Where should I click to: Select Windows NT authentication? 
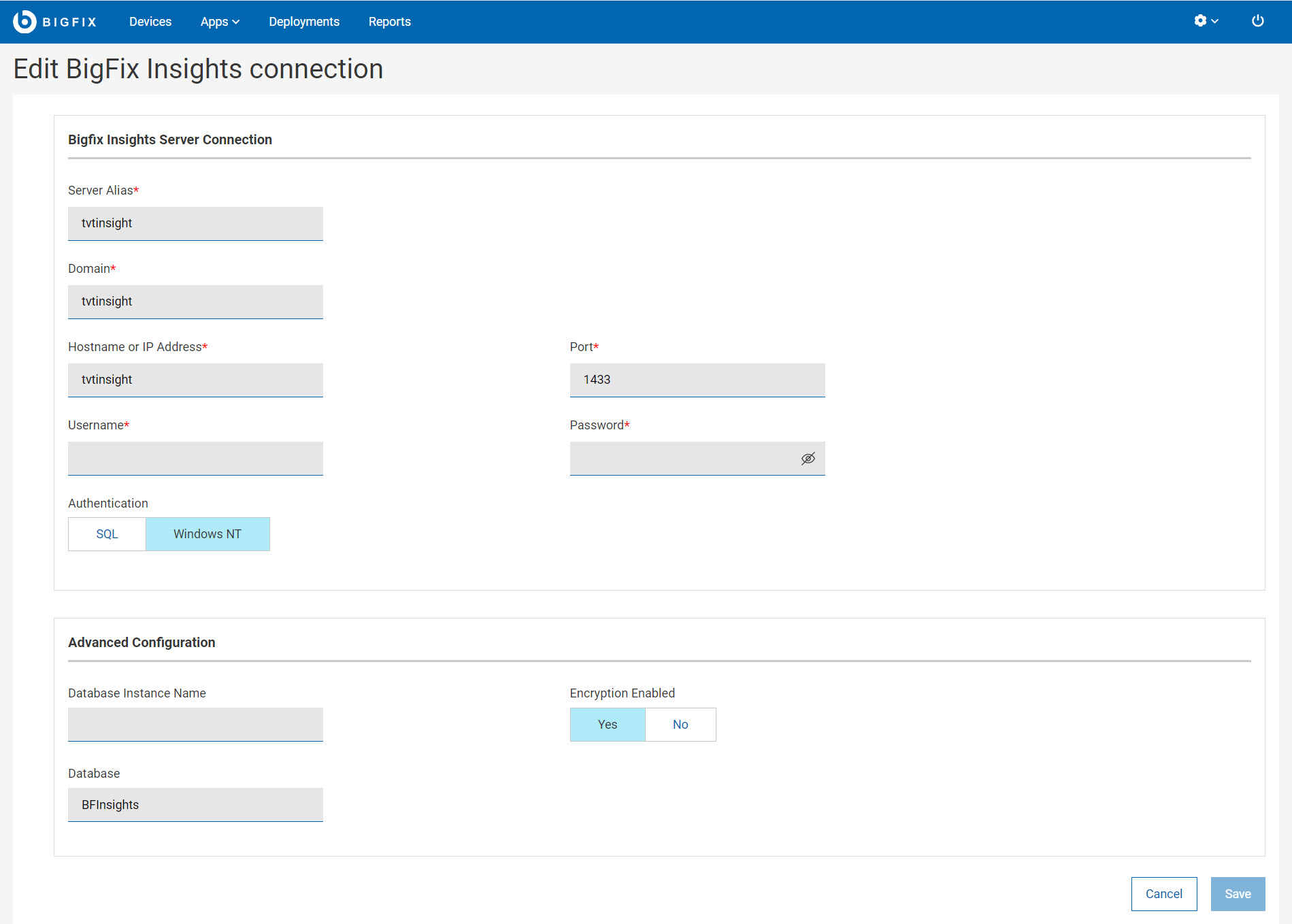coord(208,534)
